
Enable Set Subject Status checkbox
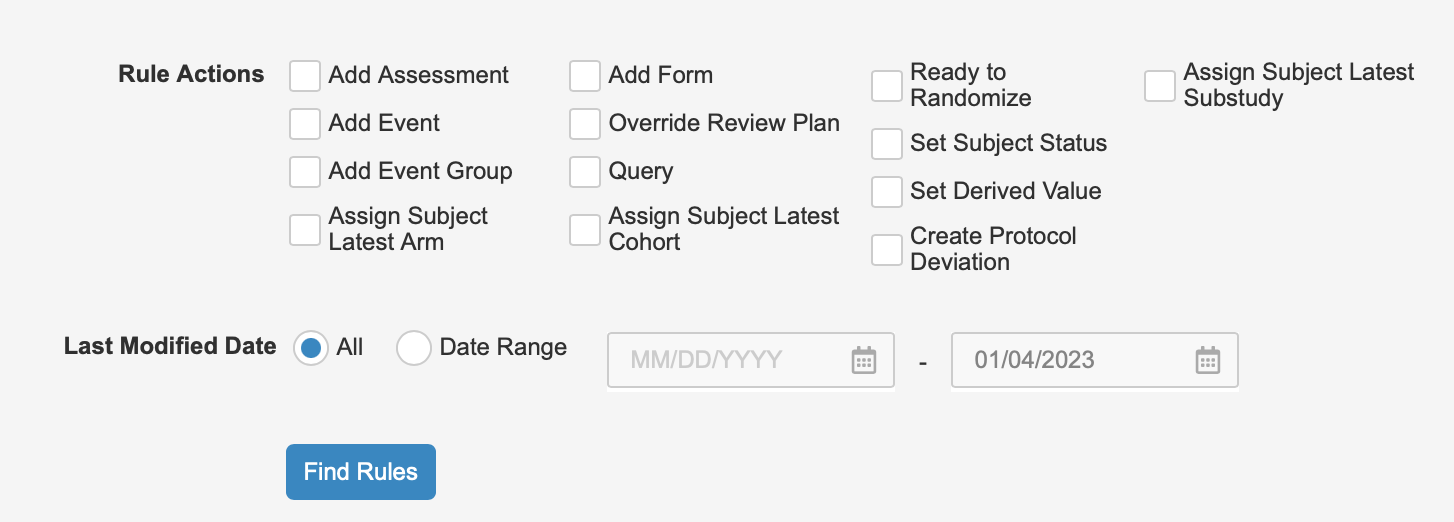tap(887, 144)
